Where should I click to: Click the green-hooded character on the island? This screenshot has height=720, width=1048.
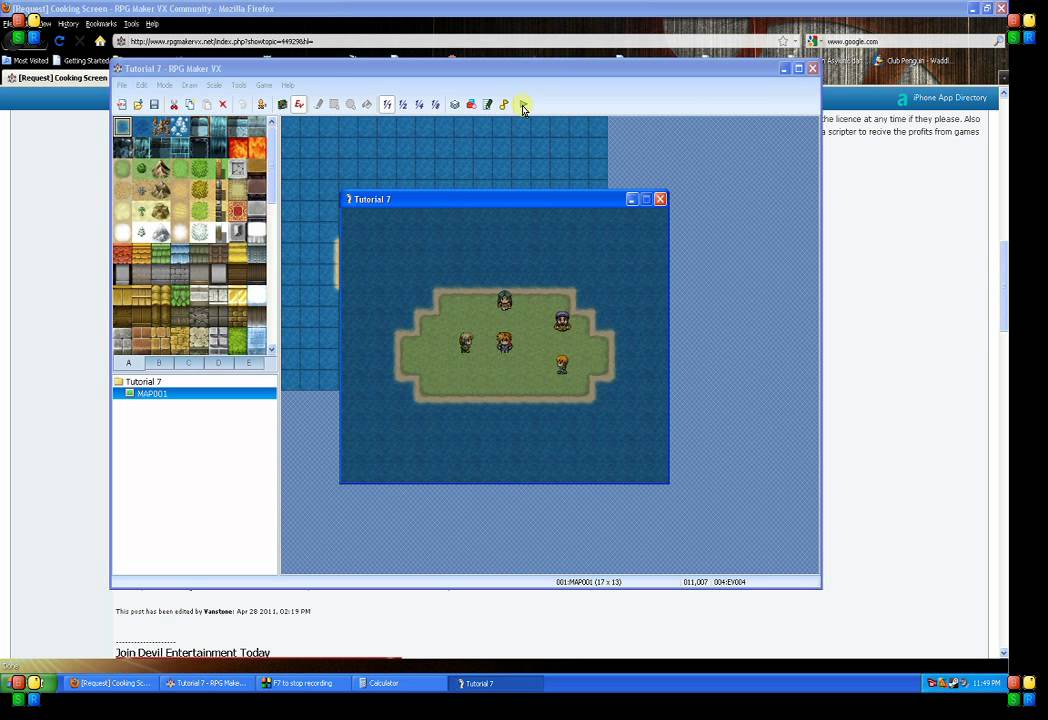(x=505, y=300)
